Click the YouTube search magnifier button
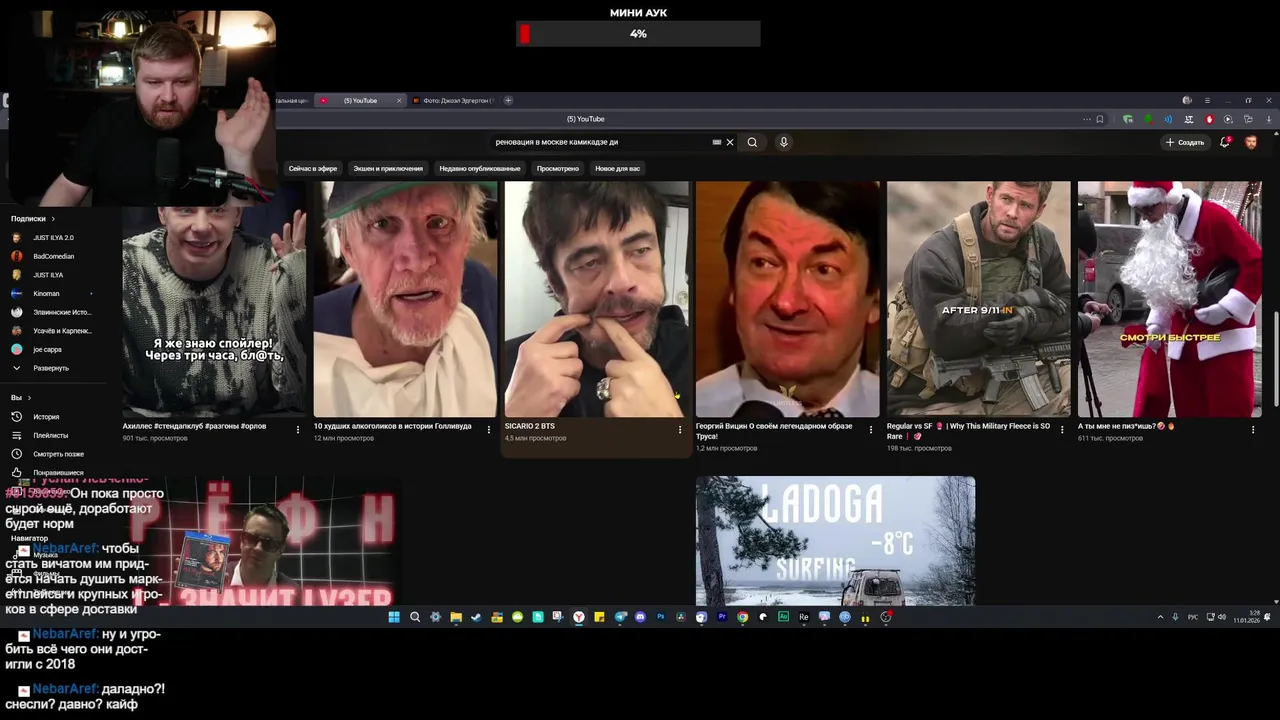This screenshot has width=1280, height=720. tap(752, 142)
